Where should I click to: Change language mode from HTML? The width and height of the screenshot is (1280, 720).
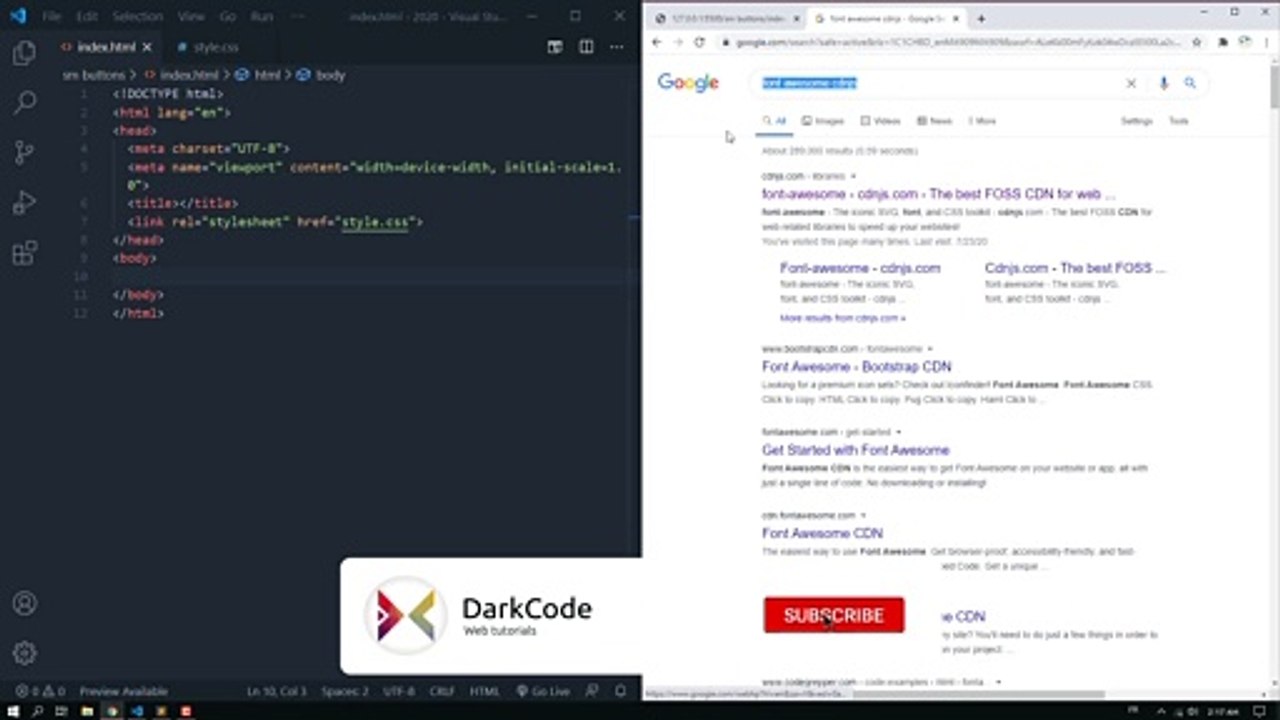(x=484, y=691)
